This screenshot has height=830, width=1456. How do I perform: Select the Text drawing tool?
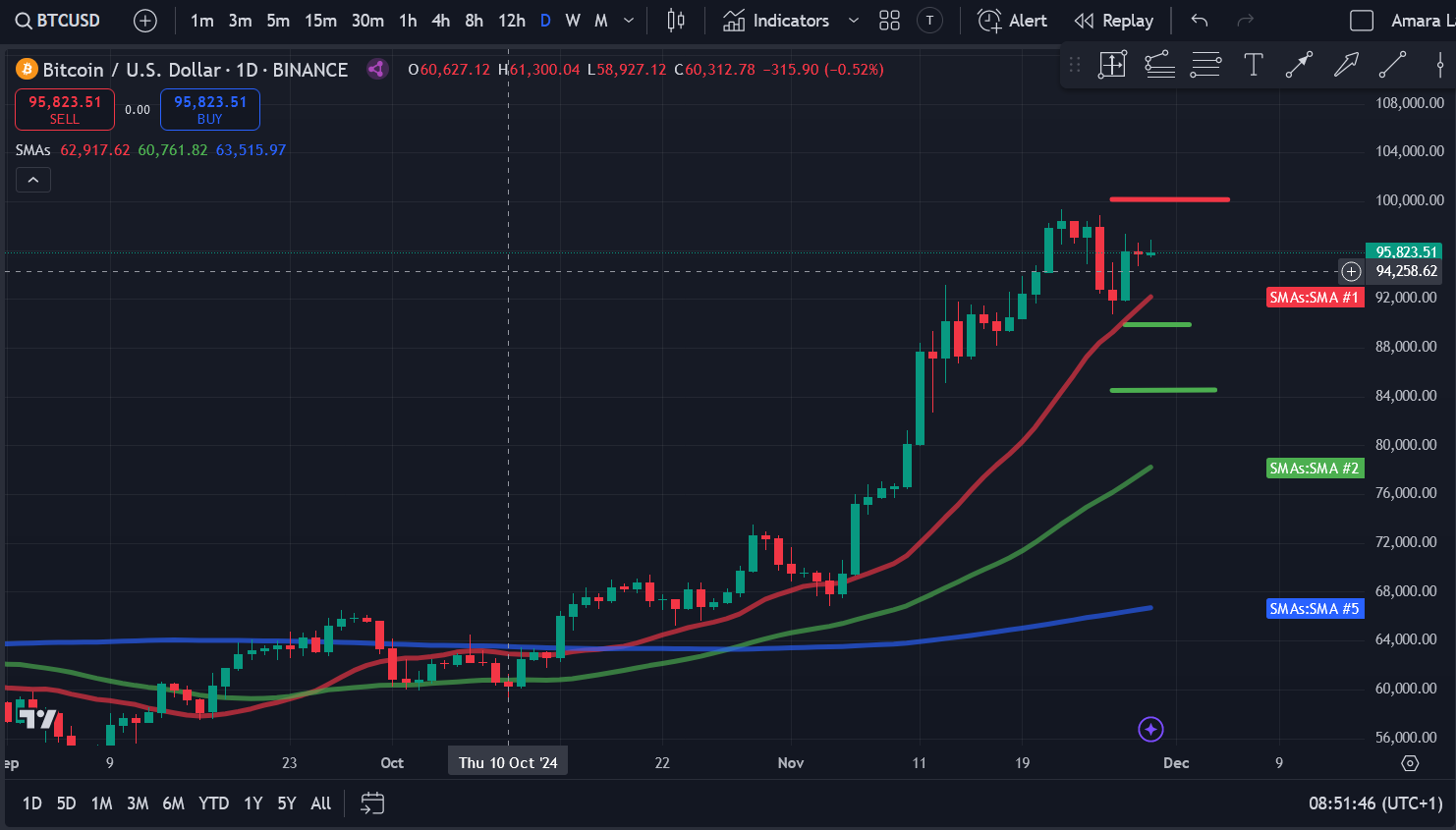[1253, 65]
